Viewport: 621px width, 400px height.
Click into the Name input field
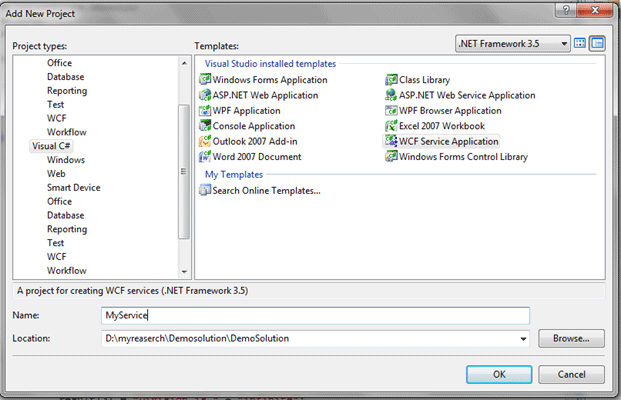coord(315,315)
